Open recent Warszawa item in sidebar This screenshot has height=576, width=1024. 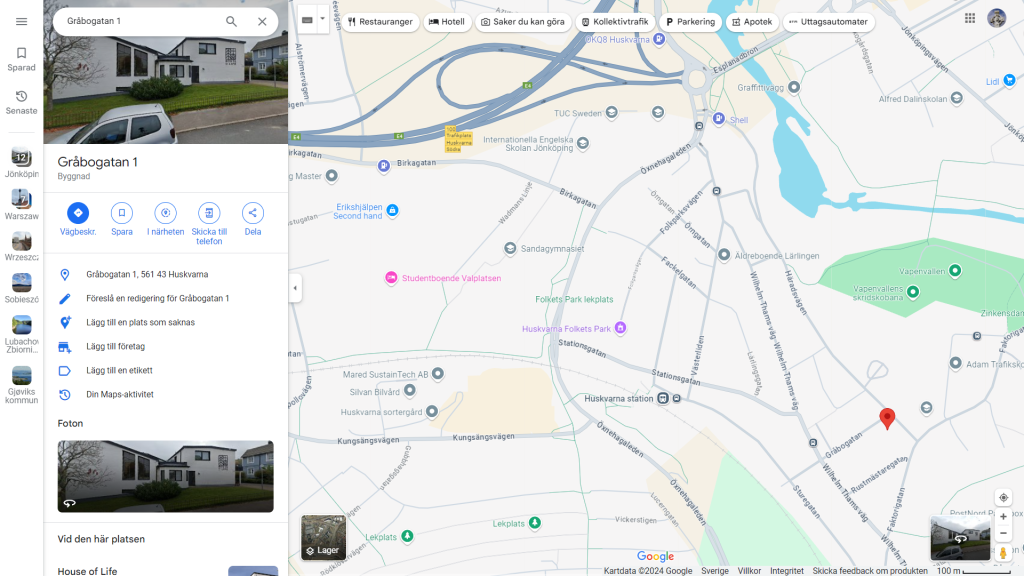(22, 204)
